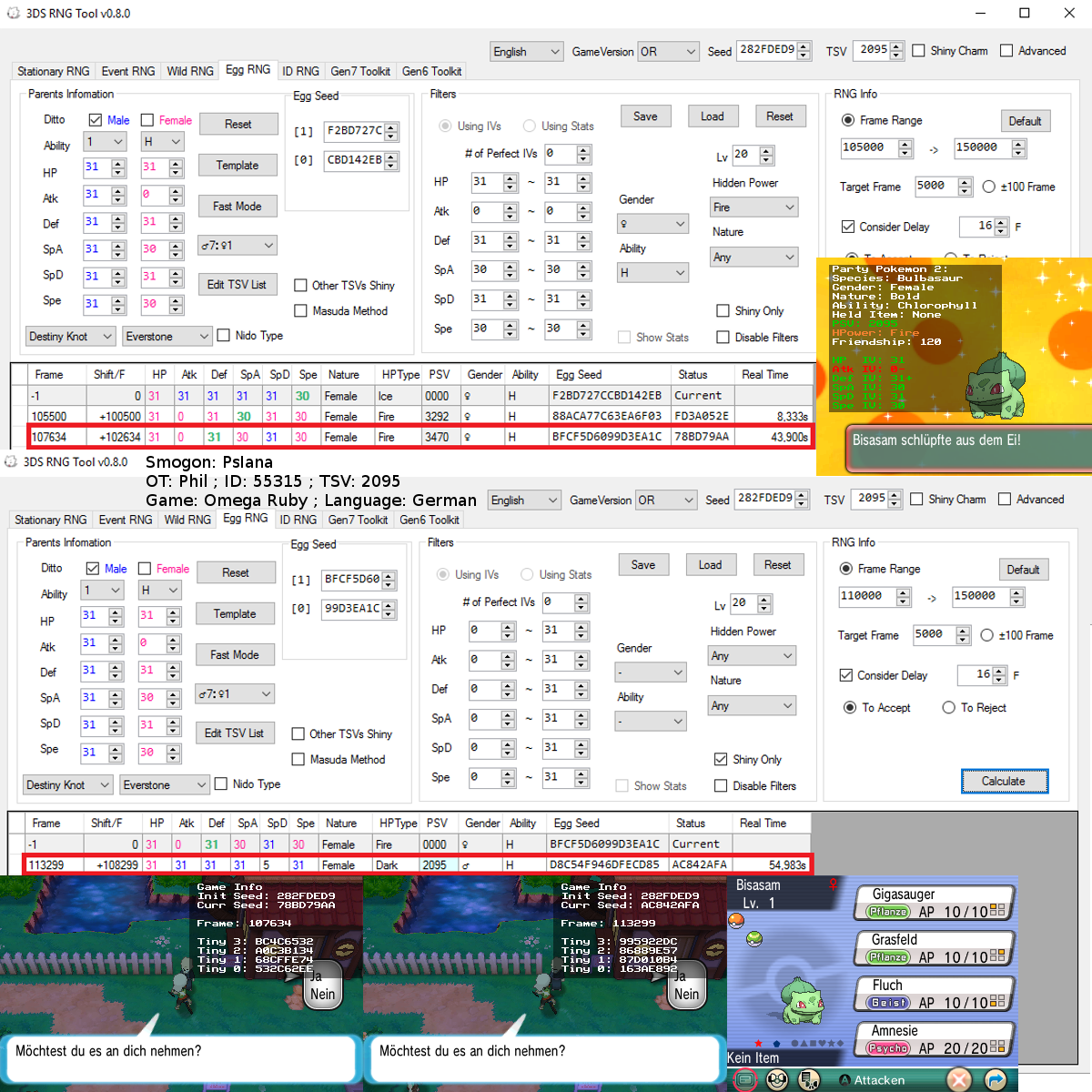This screenshot has height=1092, width=1092.
Task: Toggle Consider Delay in lower window
Action: [x=845, y=675]
